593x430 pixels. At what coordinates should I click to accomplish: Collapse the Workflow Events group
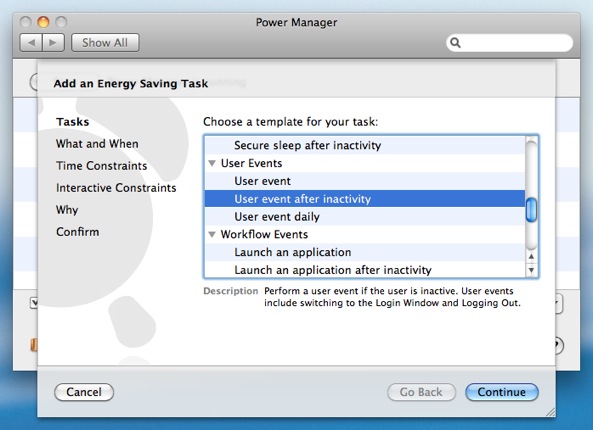(x=212, y=234)
